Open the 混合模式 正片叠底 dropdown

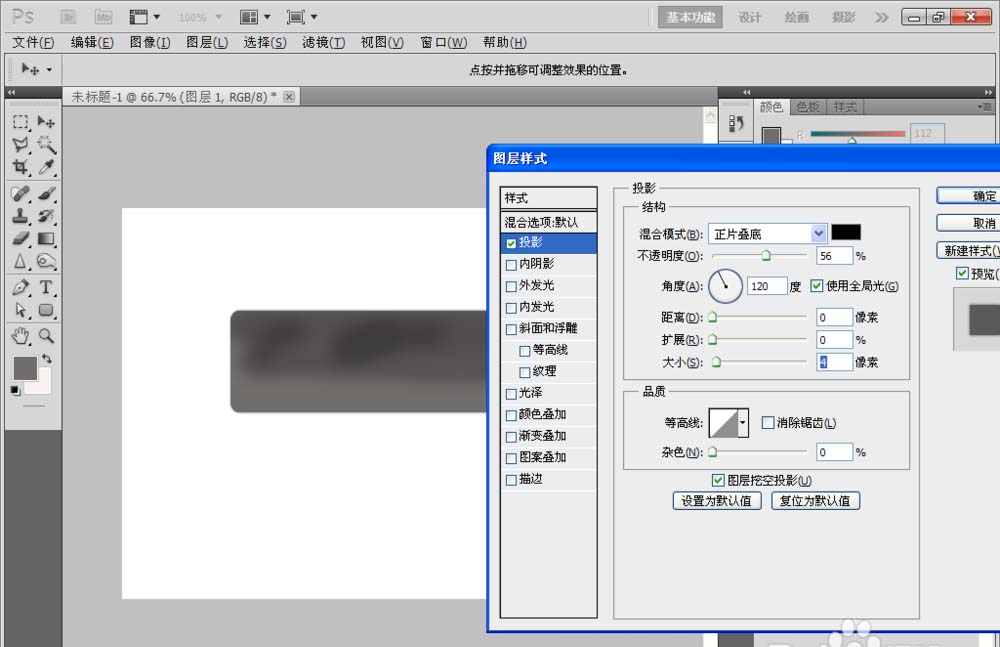pos(818,233)
